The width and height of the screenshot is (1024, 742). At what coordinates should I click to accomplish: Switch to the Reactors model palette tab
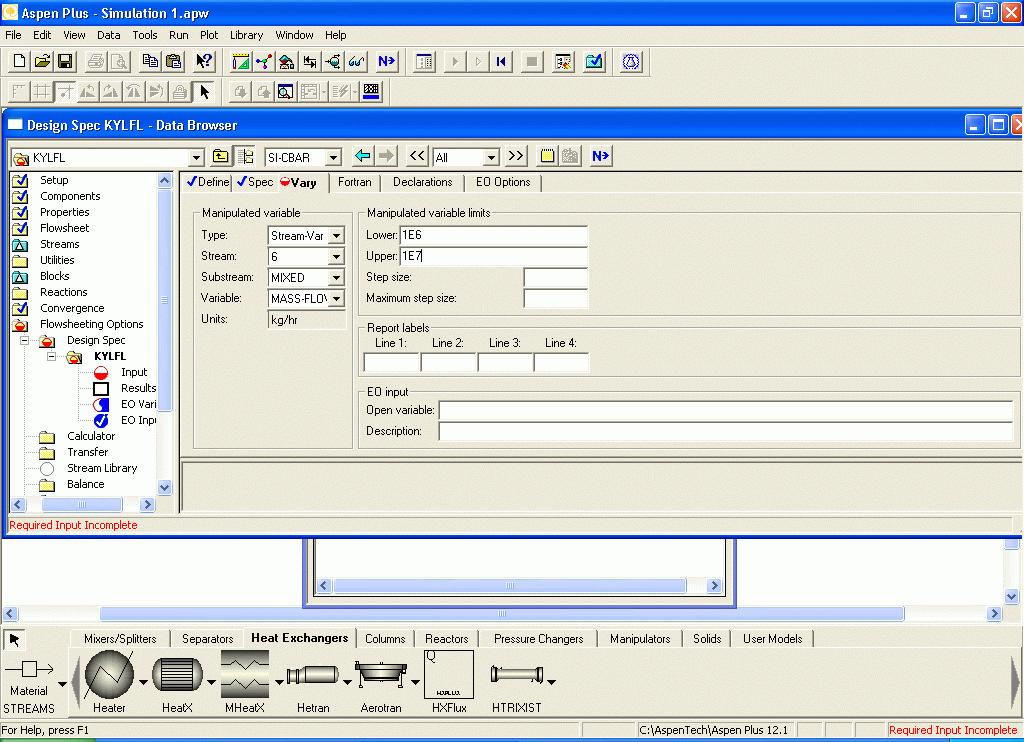(x=447, y=639)
